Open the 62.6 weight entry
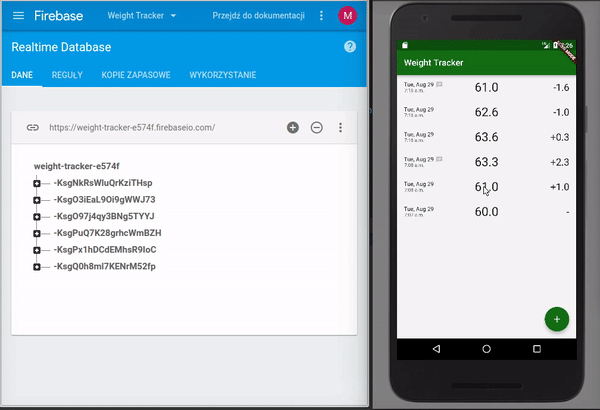This screenshot has width=600, height=410. coord(486,112)
